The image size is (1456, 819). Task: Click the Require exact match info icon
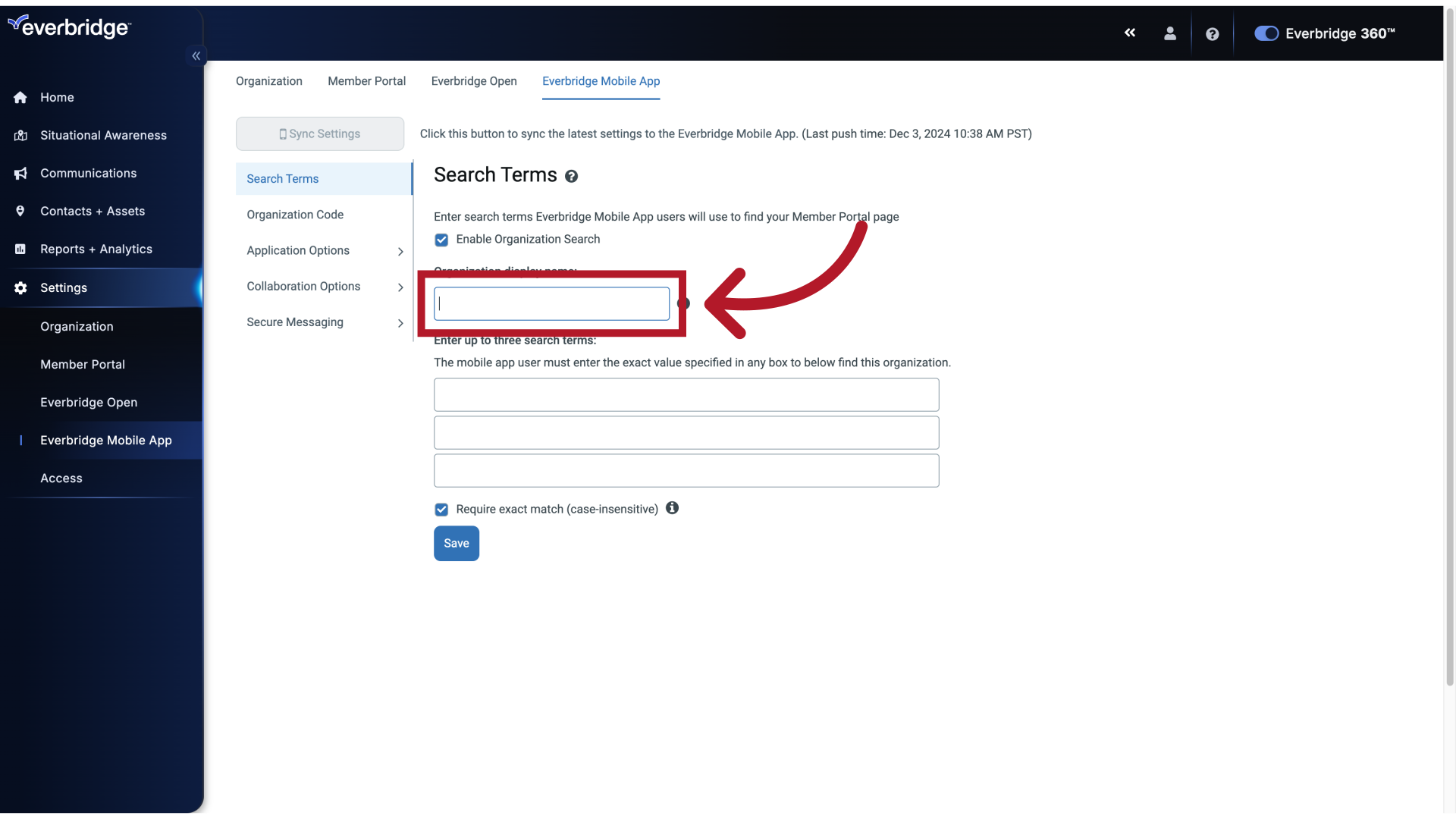point(673,508)
